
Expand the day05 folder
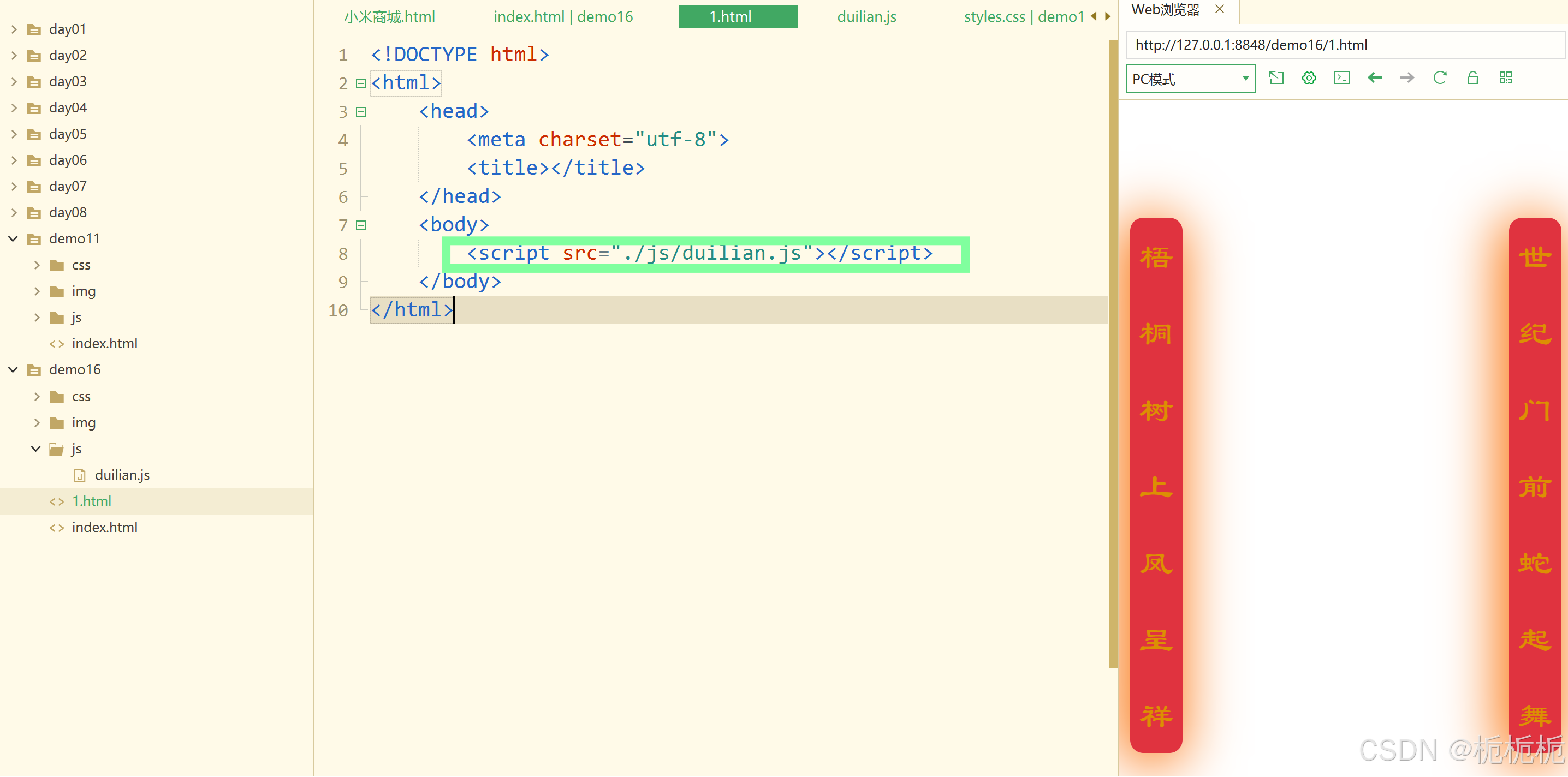(x=14, y=134)
